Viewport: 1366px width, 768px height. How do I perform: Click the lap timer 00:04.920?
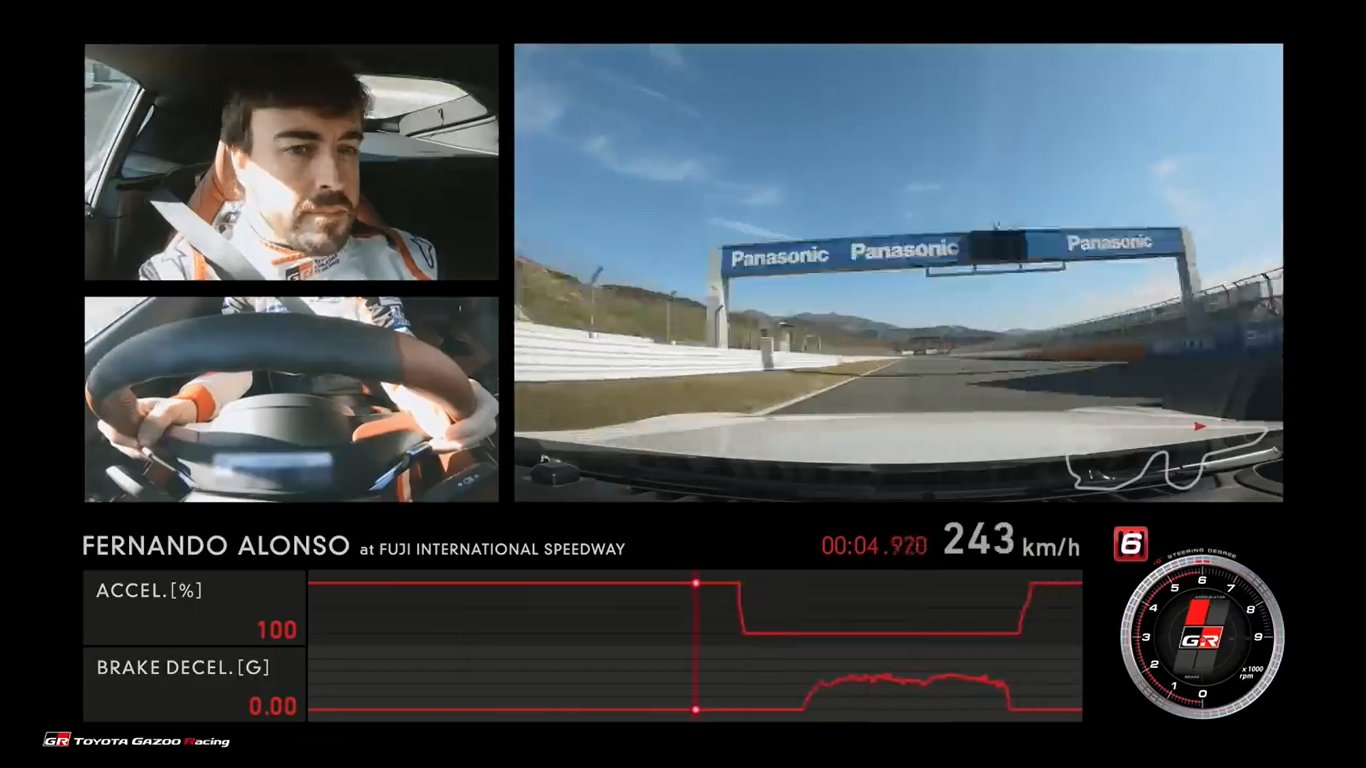click(x=874, y=546)
